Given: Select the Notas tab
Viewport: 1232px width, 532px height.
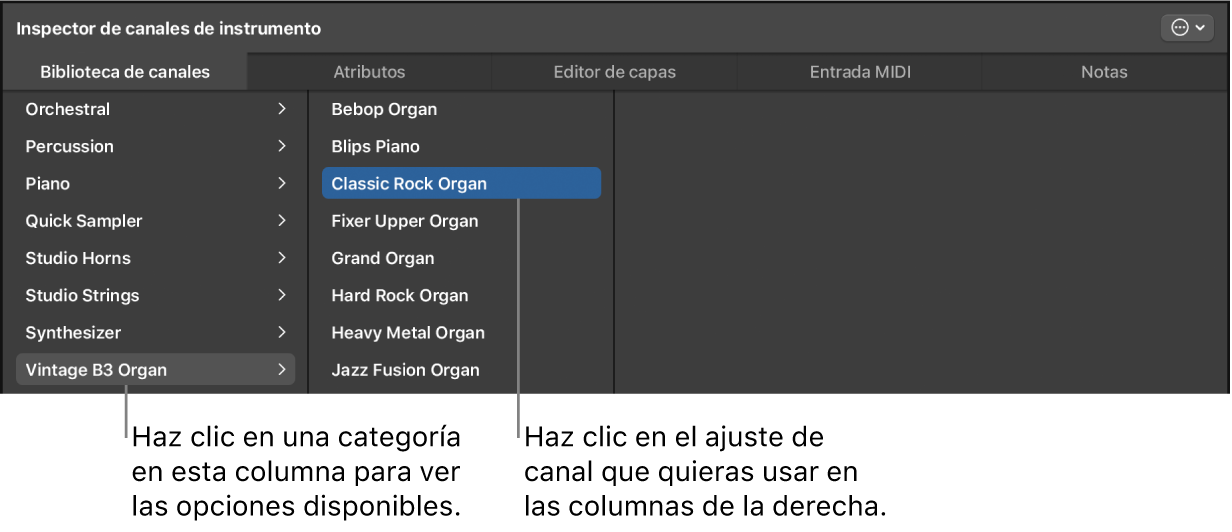Looking at the screenshot, I should (x=1104, y=72).
